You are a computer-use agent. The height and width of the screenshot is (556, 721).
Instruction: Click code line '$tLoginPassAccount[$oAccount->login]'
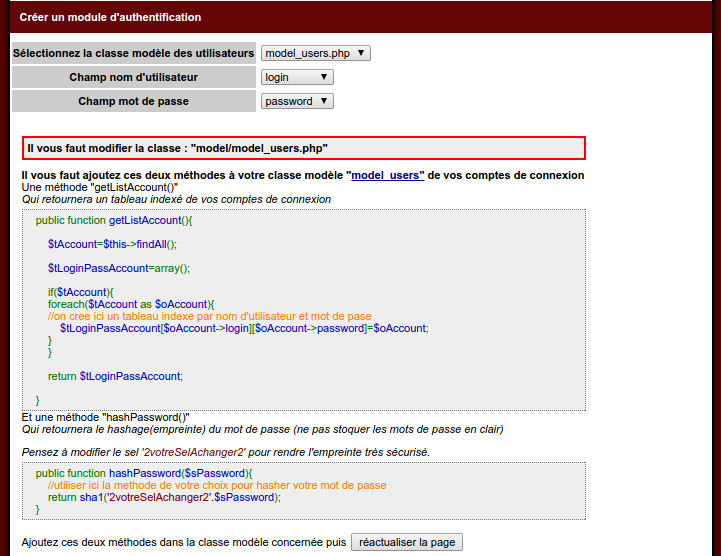(x=244, y=328)
